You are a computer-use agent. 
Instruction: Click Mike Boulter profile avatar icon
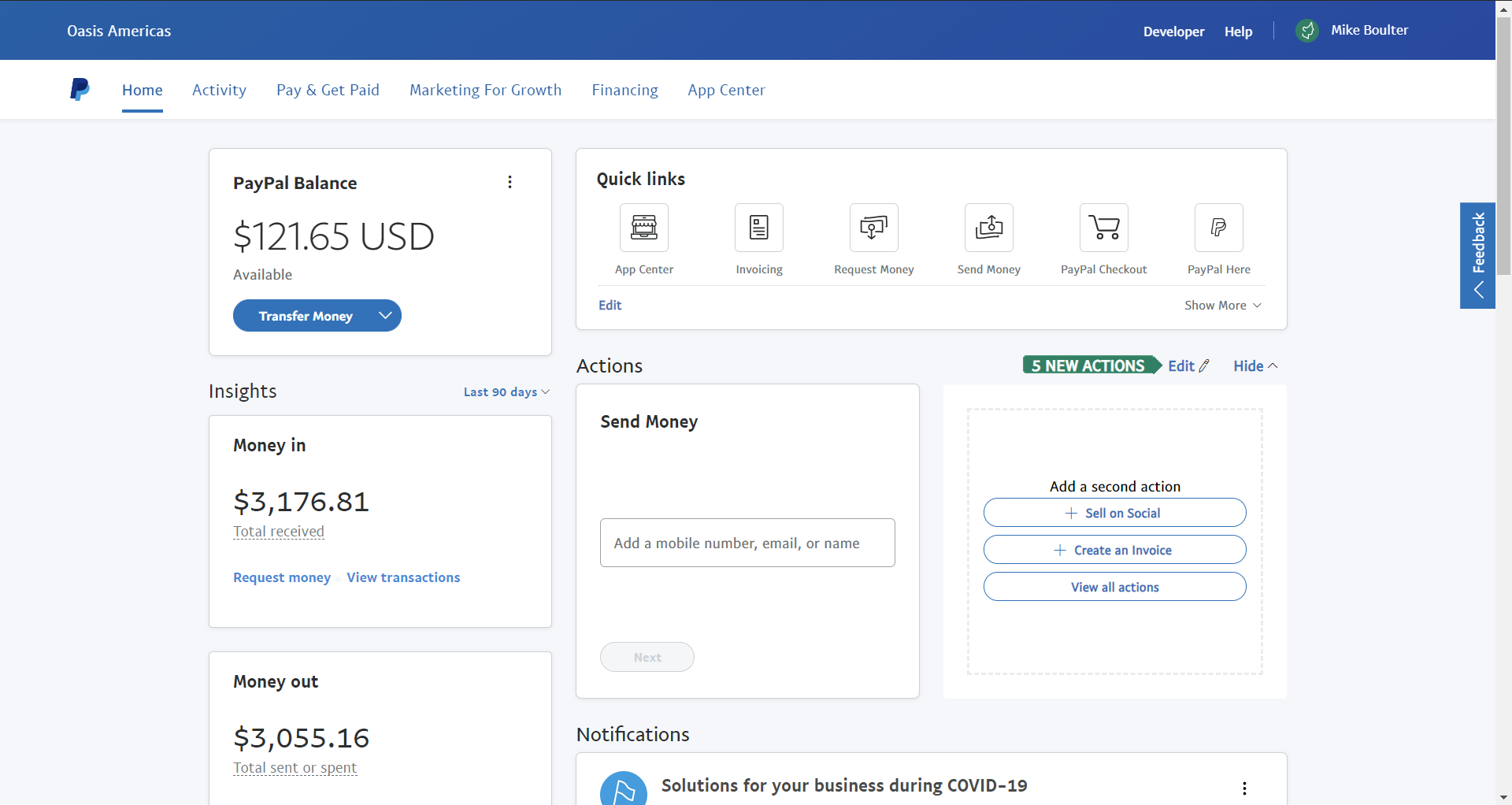(x=1307, y=31)
